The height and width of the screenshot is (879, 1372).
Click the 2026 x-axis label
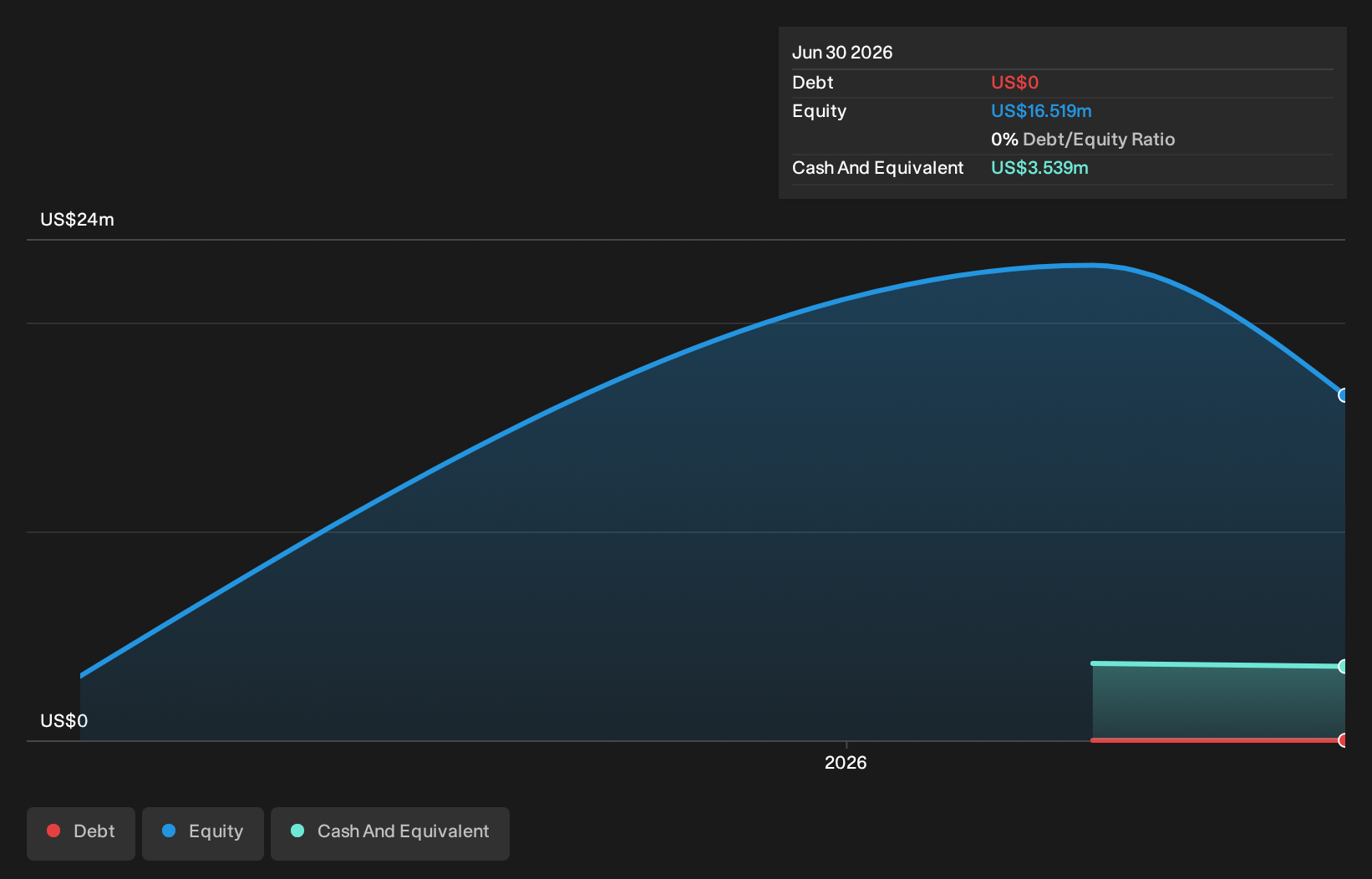click(x=846, y=762)
